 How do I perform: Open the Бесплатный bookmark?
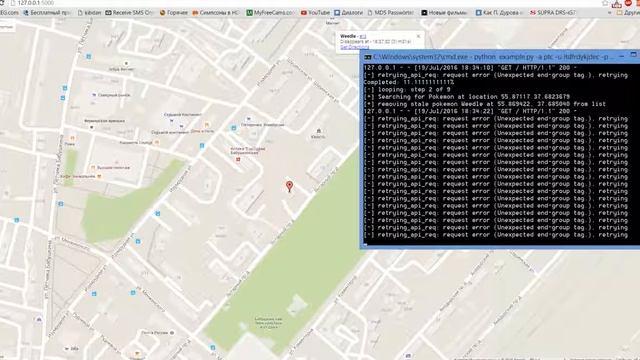click(47, 13)
